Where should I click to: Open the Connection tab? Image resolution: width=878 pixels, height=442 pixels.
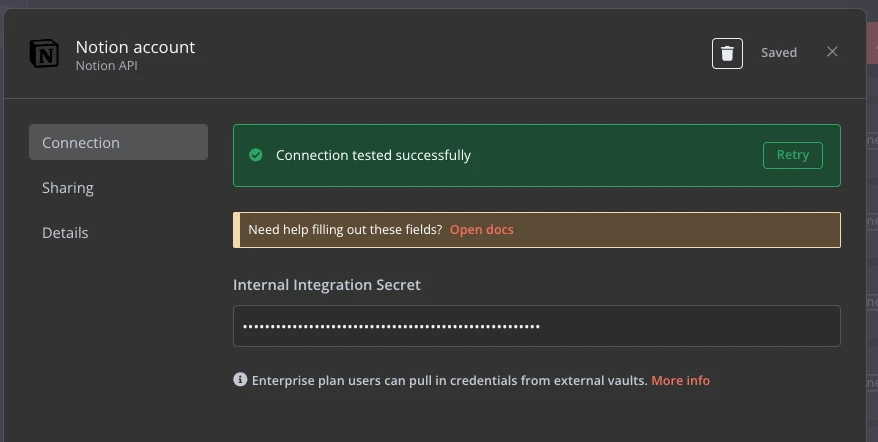pos(118,143)
